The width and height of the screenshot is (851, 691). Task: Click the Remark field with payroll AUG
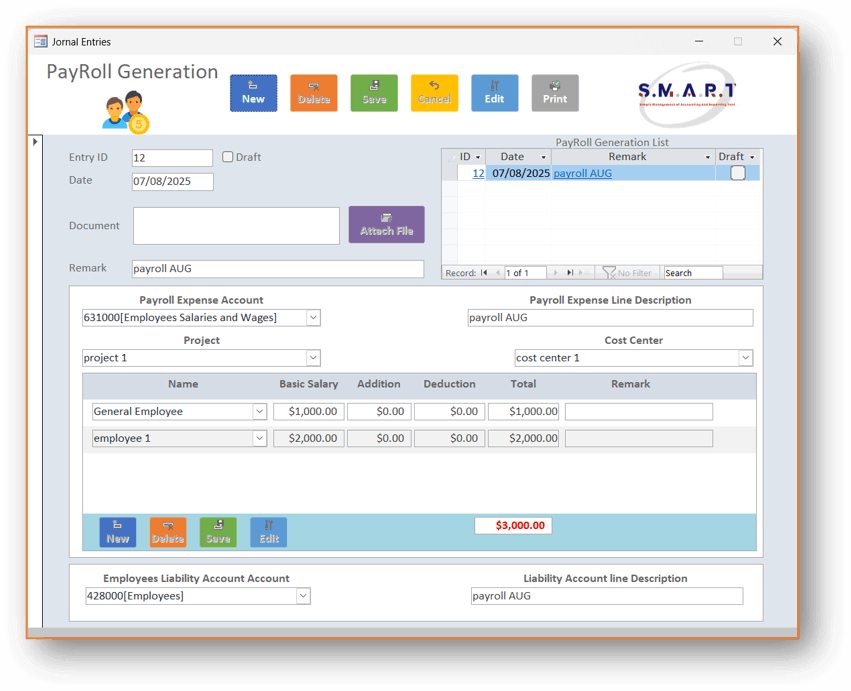click(277, 269)
